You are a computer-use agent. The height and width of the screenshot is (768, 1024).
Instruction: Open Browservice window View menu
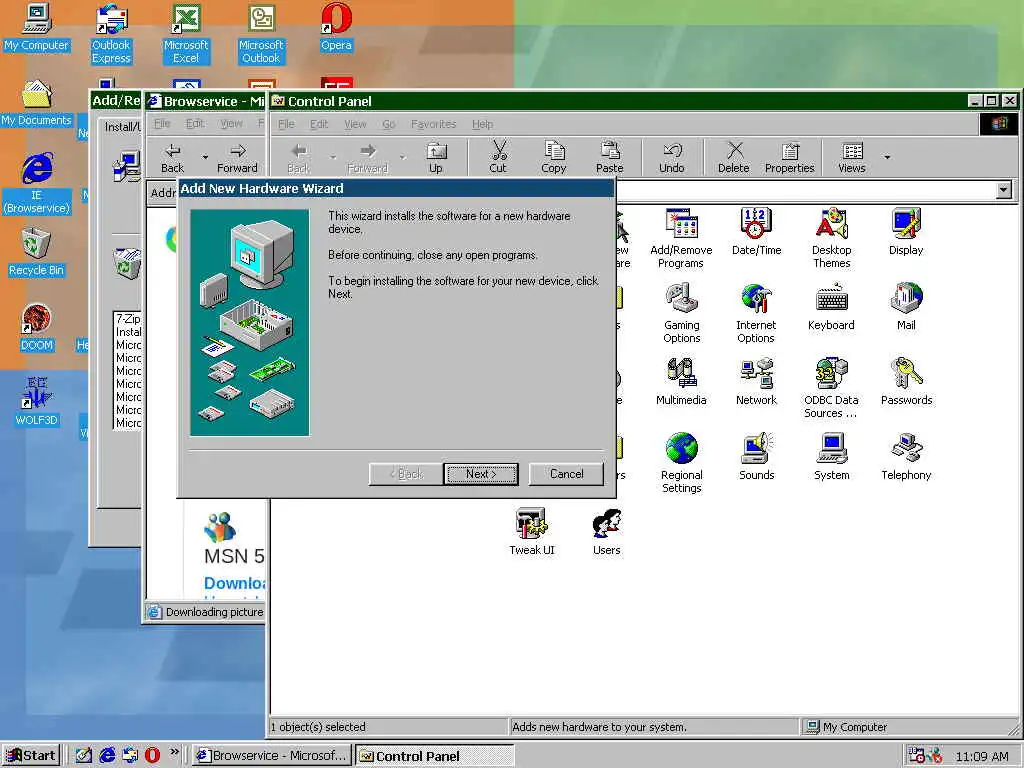(x=231, y=123)
